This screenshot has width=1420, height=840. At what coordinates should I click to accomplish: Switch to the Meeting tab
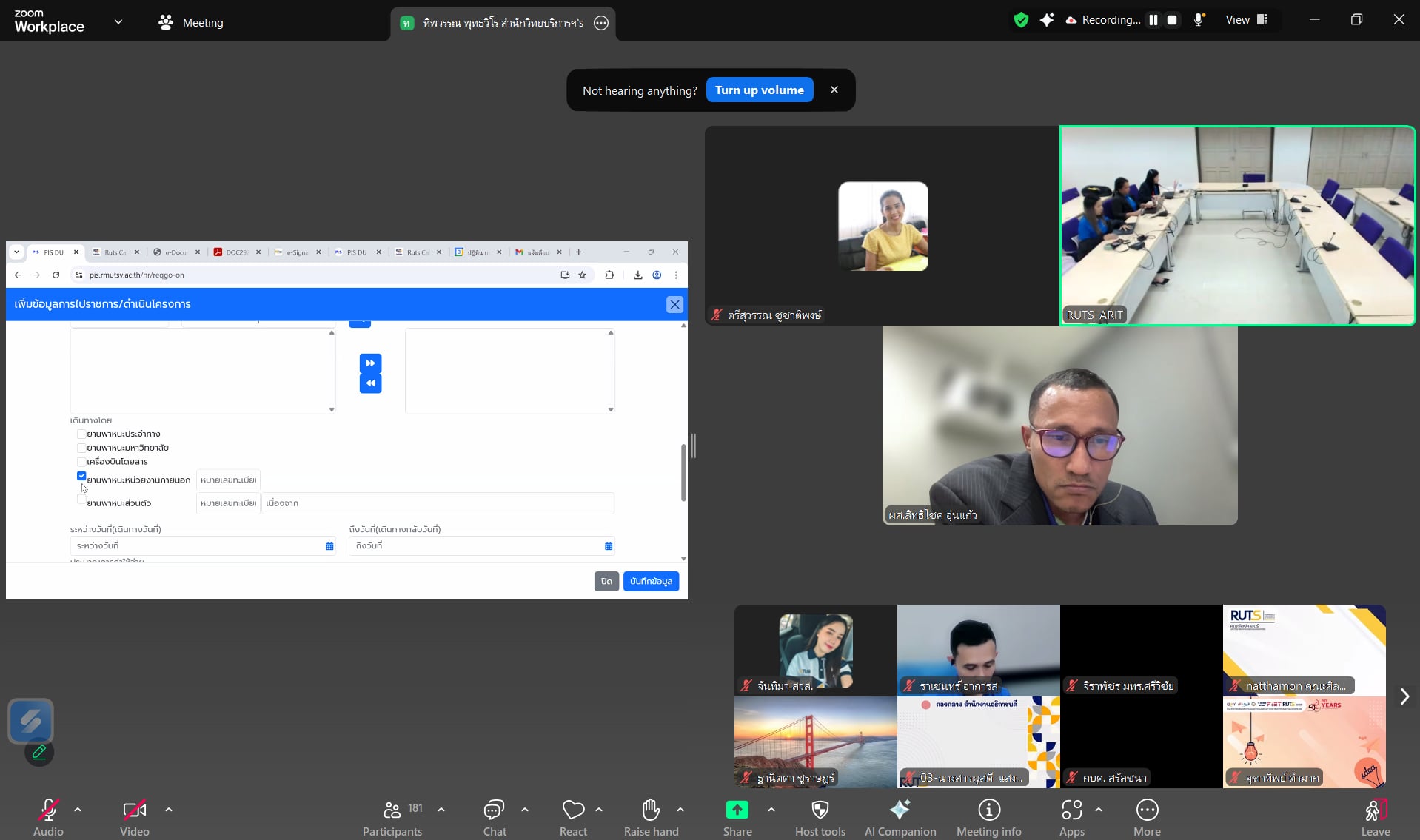(191, 22)
